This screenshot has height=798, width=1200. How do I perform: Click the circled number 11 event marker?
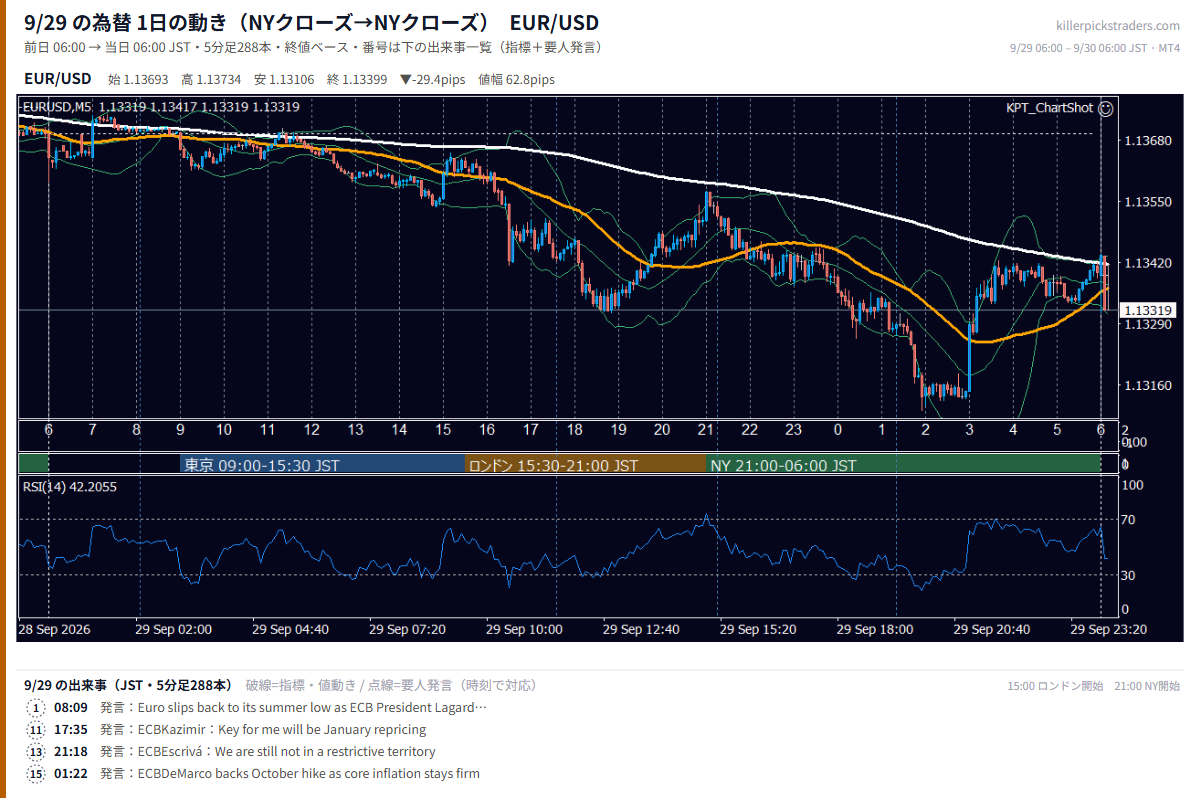click(x=37, y=730)
